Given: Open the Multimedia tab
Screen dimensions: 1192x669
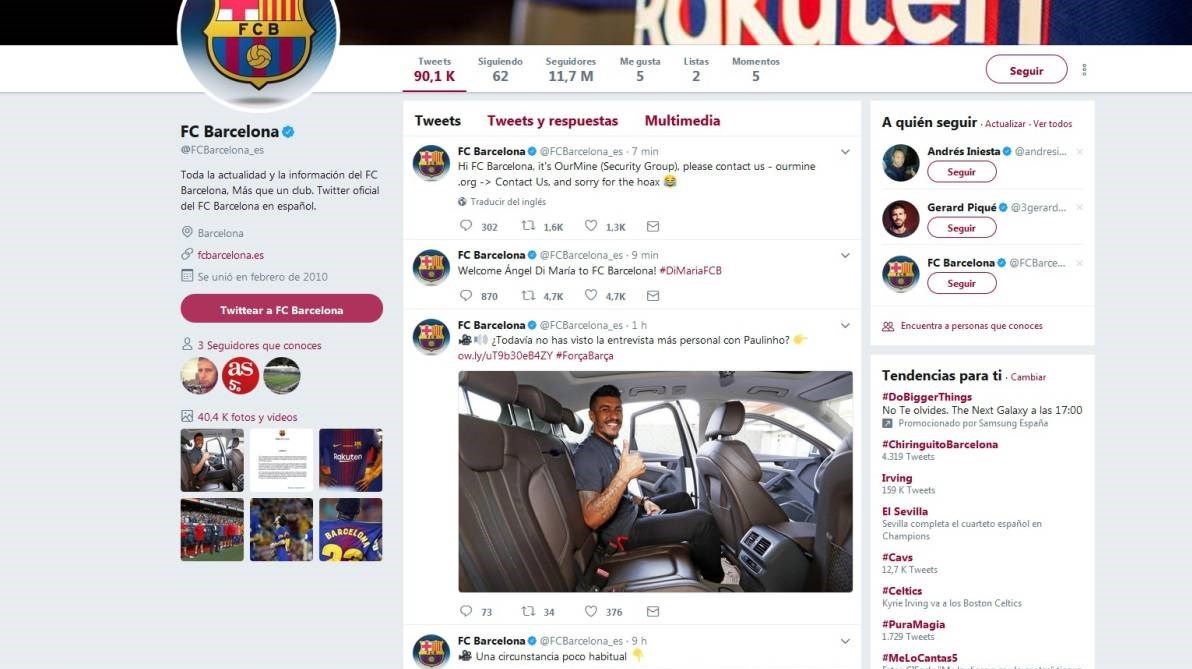Looking at the screenshot, I should (x=682, y=121).
